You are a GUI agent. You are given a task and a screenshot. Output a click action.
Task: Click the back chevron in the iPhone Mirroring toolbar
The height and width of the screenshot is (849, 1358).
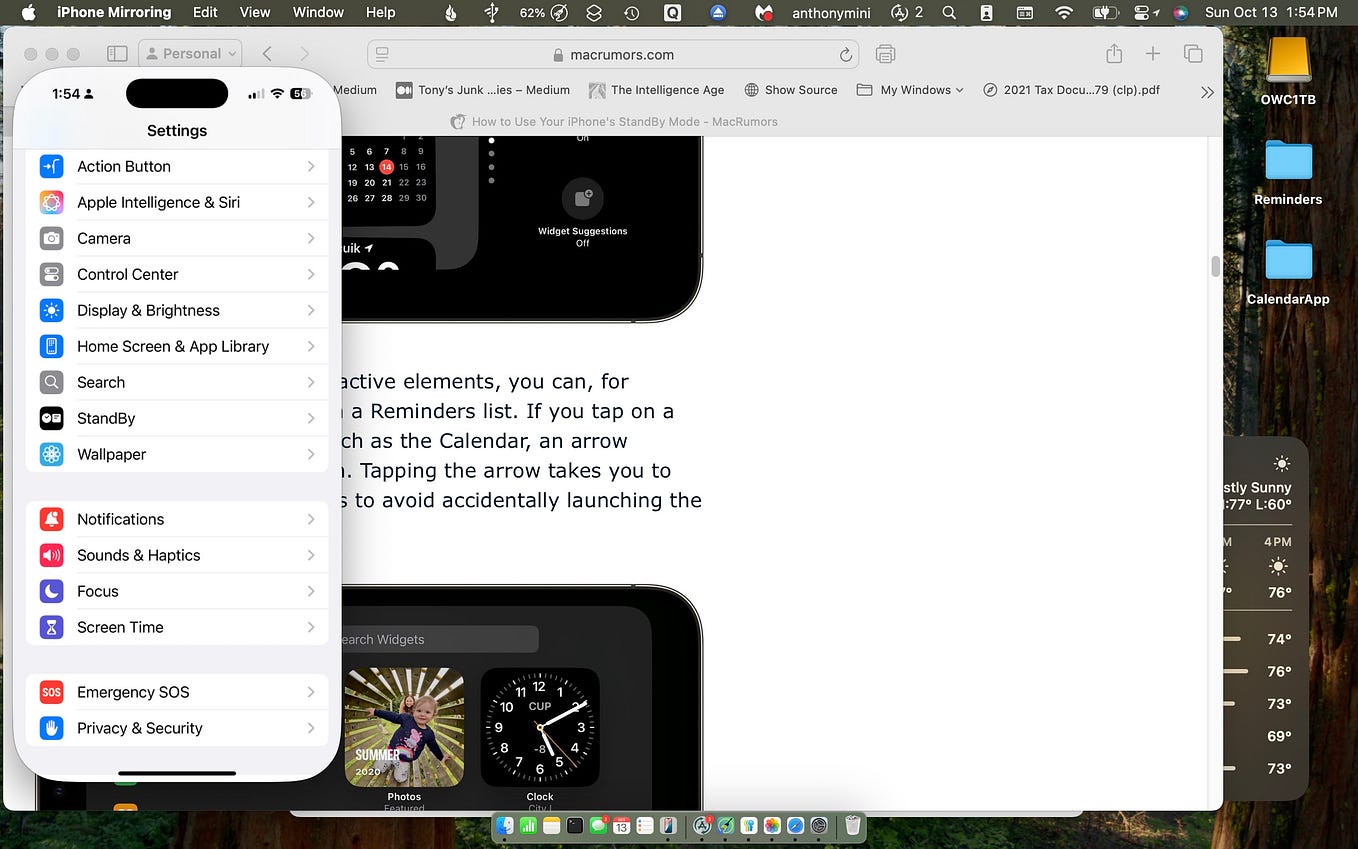[x=268, y=53]
